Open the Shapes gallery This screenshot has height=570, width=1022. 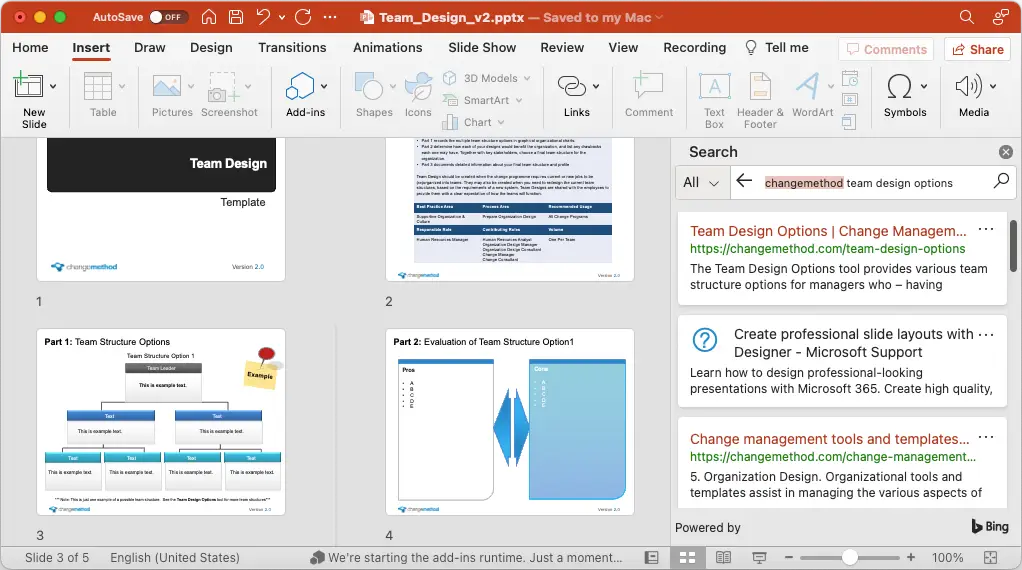[x=374, y=95]
